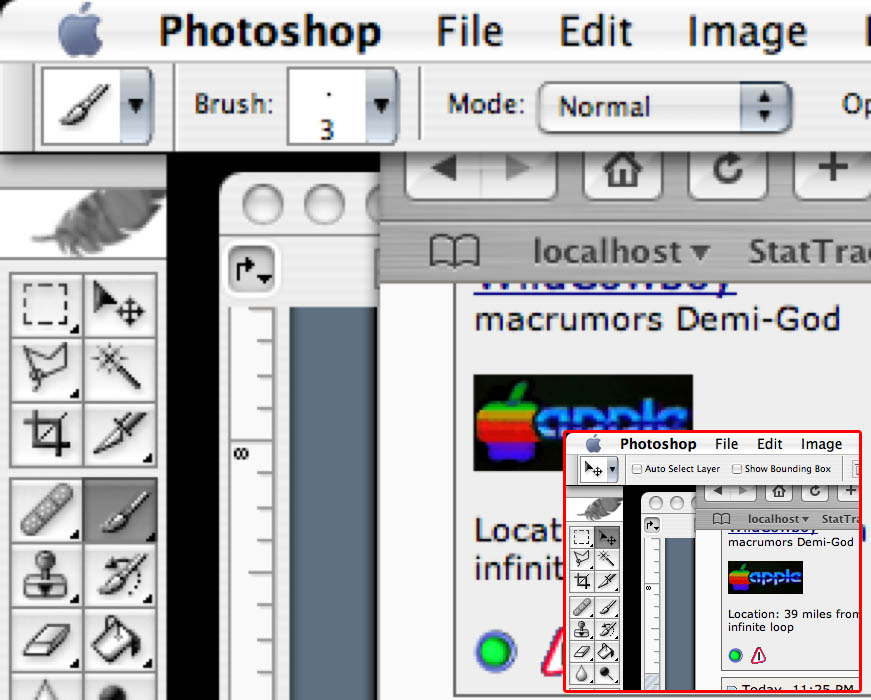Click the large Safari Back arrow button
This screenshot has width=871, height=700.
pyautogui.click(x=443, y=169)
